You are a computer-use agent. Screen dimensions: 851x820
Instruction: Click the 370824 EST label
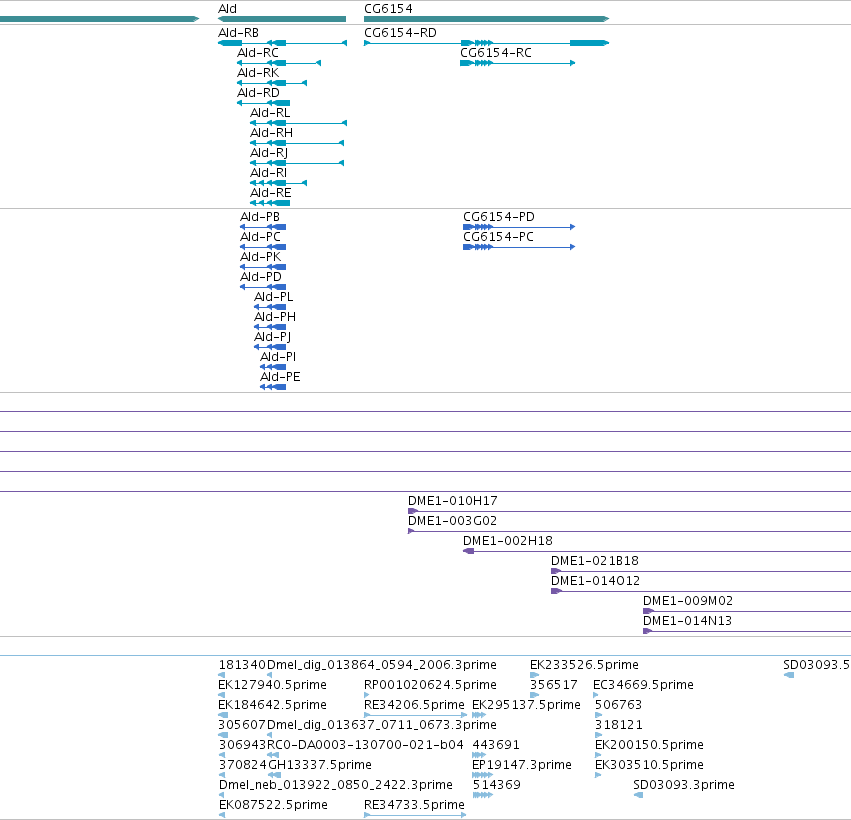[x=243, y=765]
